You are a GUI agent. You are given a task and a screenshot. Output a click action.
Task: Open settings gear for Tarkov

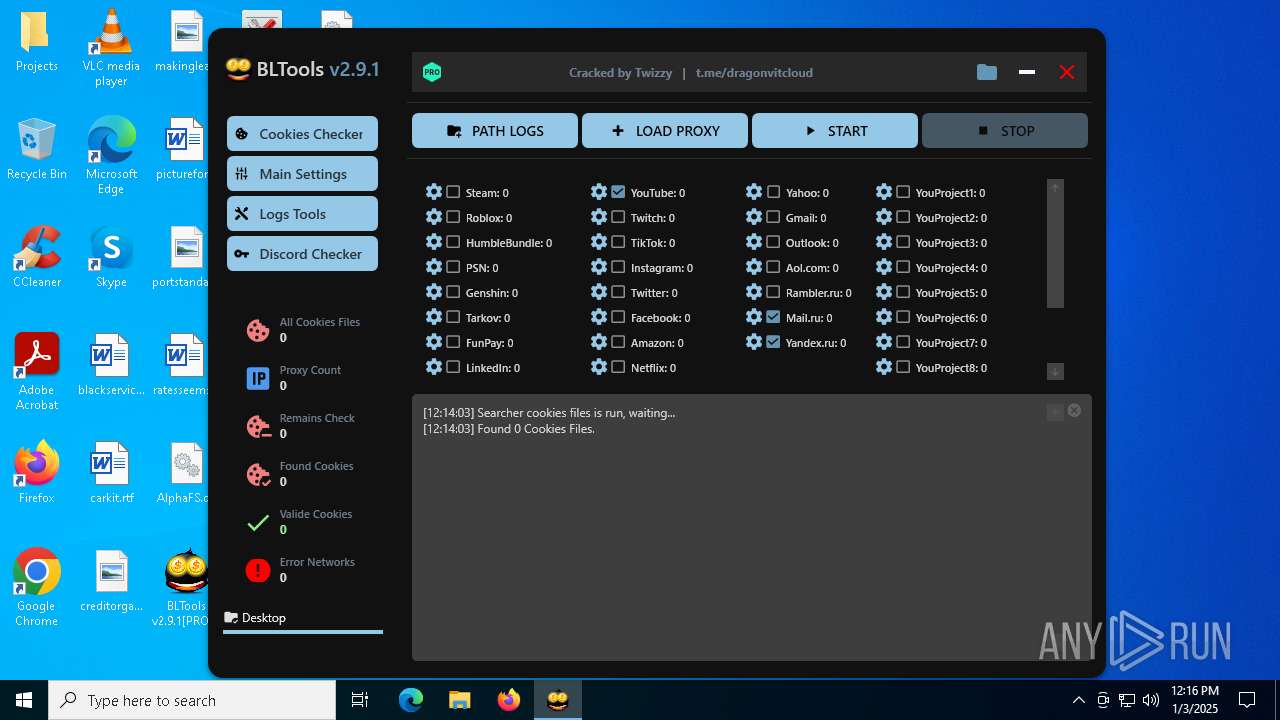tap(434, 317)
